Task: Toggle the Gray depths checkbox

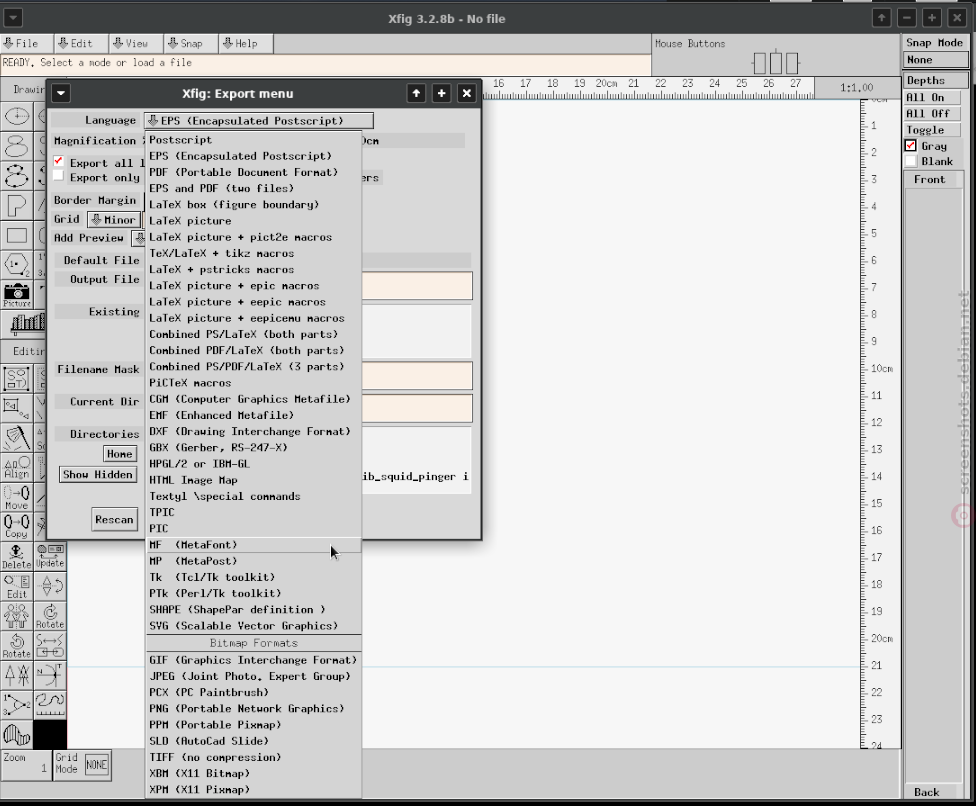Action: coord(911,146)
